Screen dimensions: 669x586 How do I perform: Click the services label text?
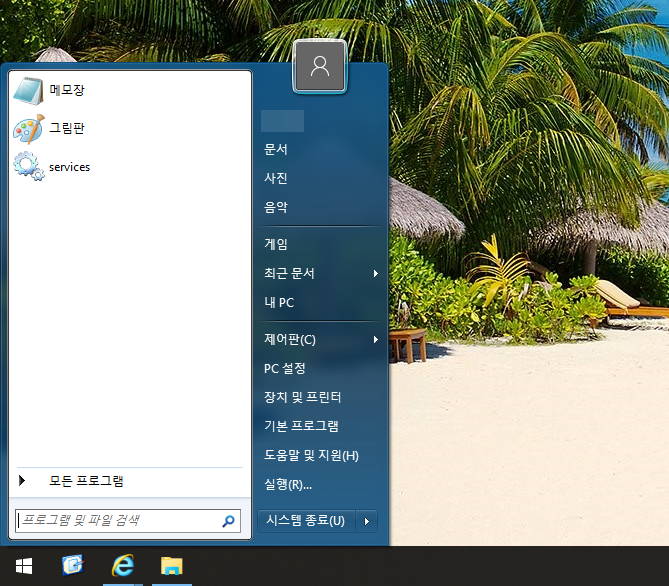pos(70,167)
